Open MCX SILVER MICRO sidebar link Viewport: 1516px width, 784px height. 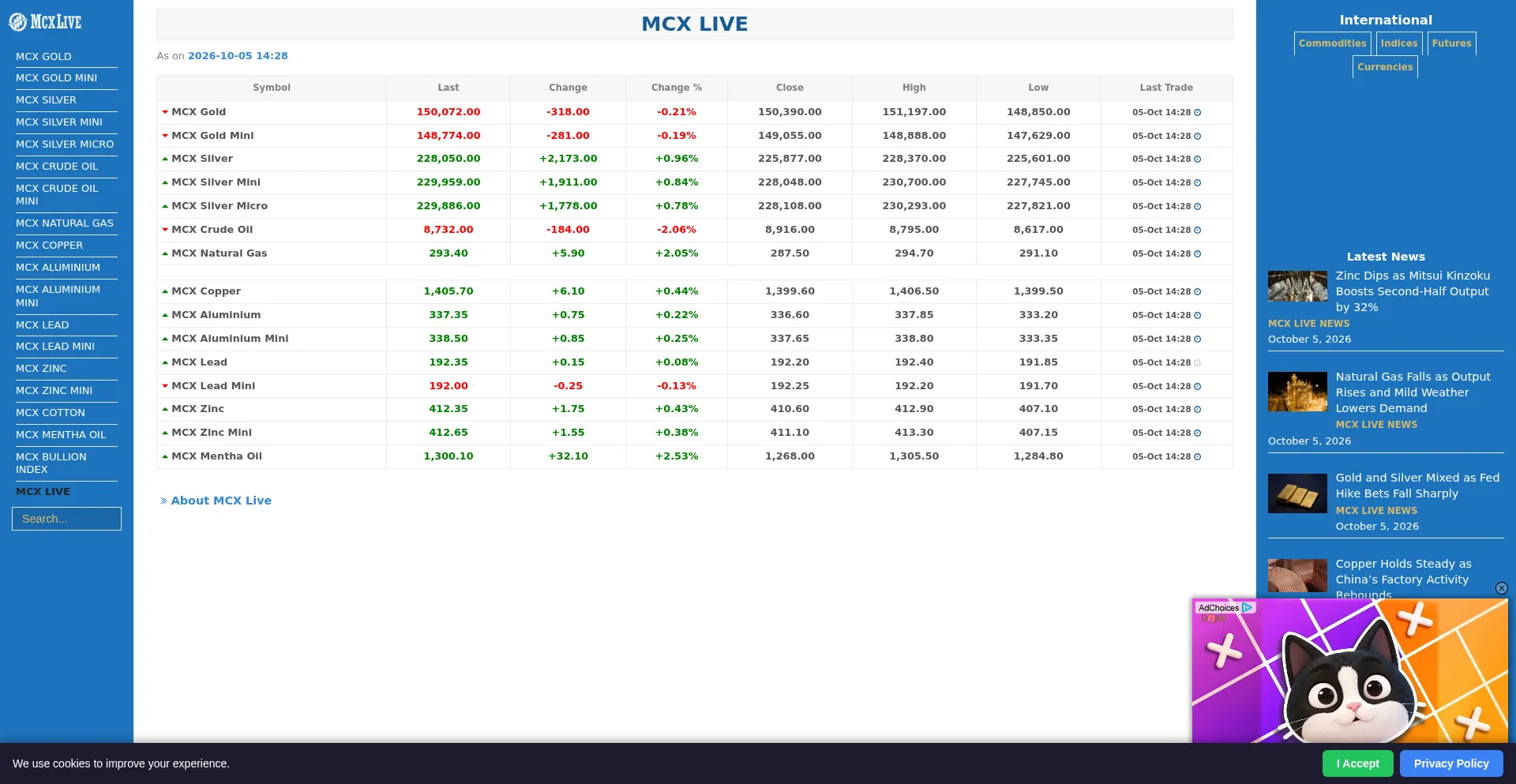pyautogui.click(x=65, y=144)
